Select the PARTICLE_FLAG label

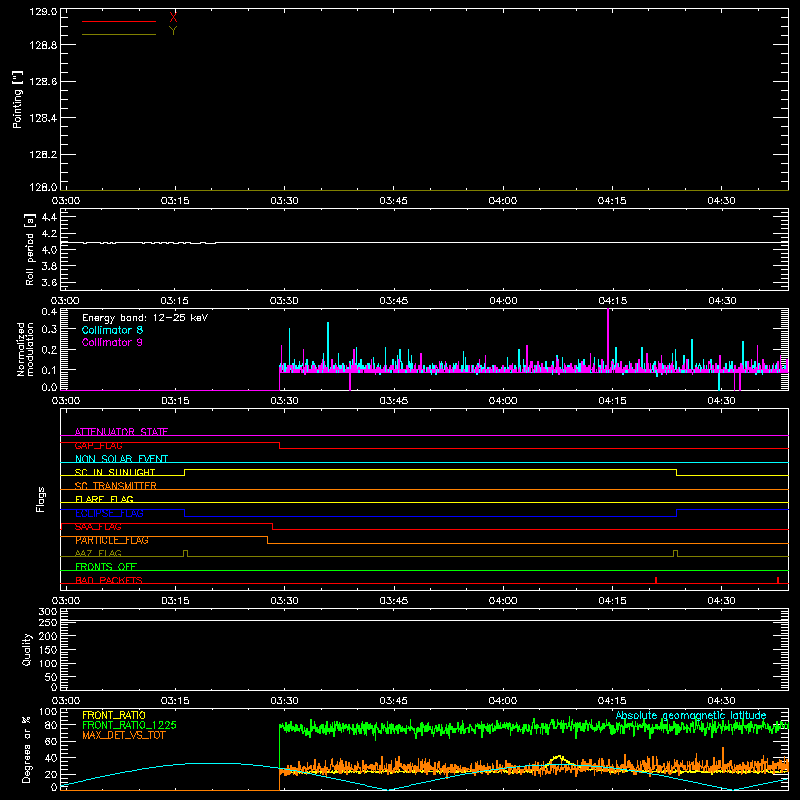[x=112, y=540]
